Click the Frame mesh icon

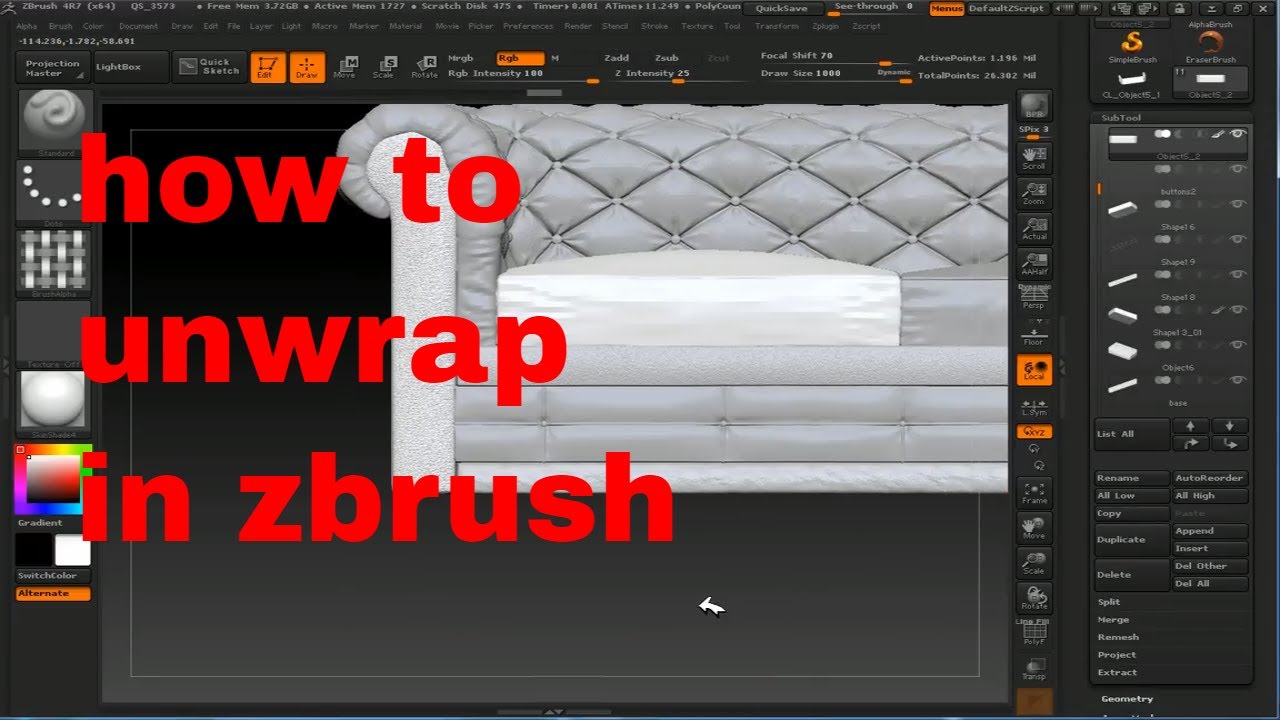coord(1034,492)
